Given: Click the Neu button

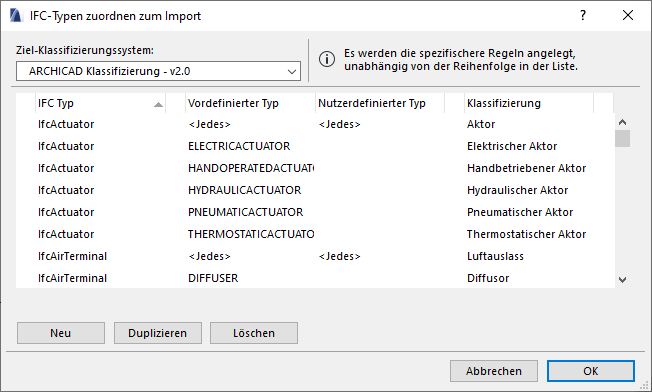Looking at the screenshot, I should [x=61, y=333].
